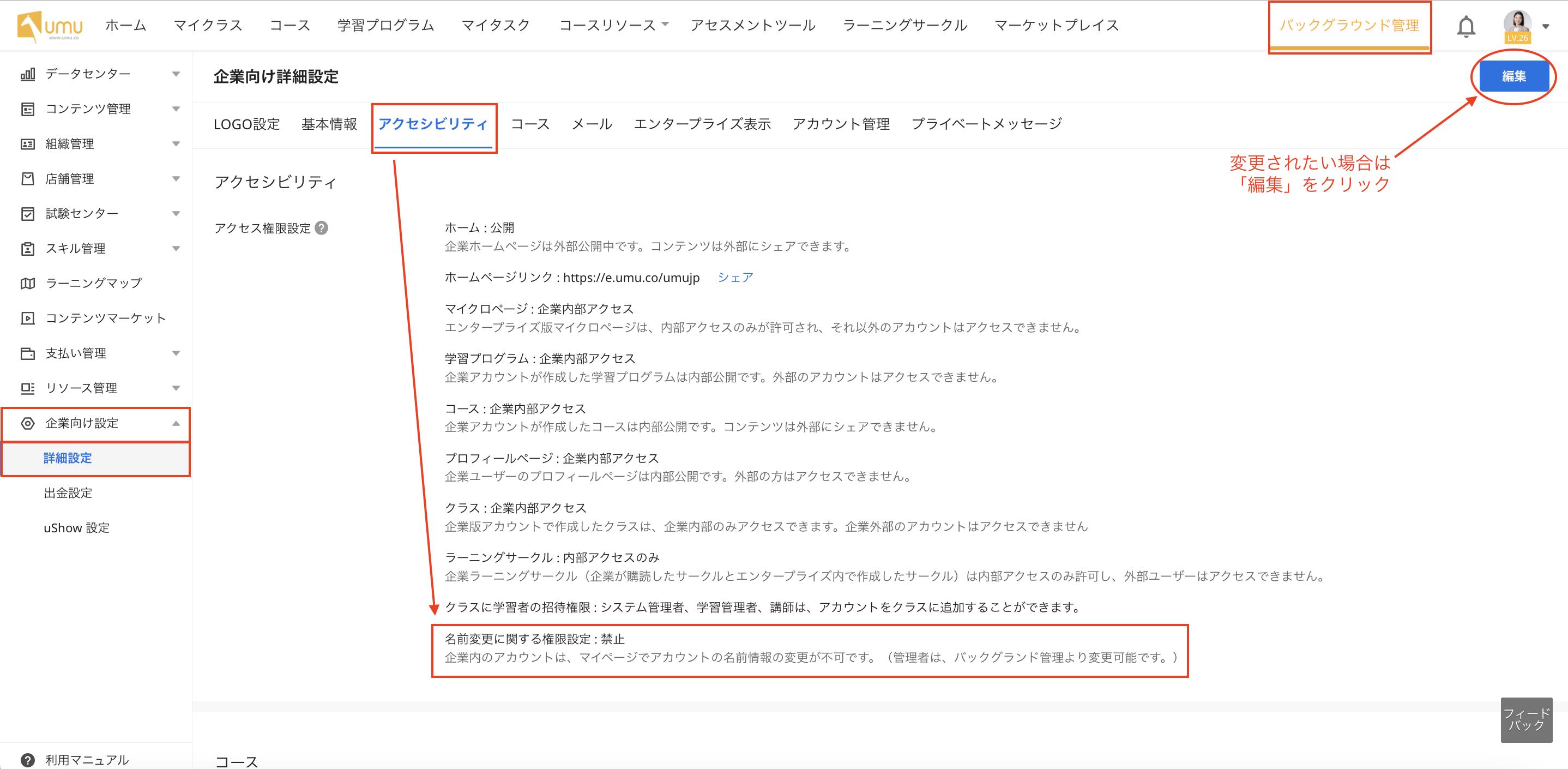The width and height of the screenshot is (1568, 769).
Task: Expand the リソース管理 section arrow
Action: pyautogui.click(x=176, y=388)
